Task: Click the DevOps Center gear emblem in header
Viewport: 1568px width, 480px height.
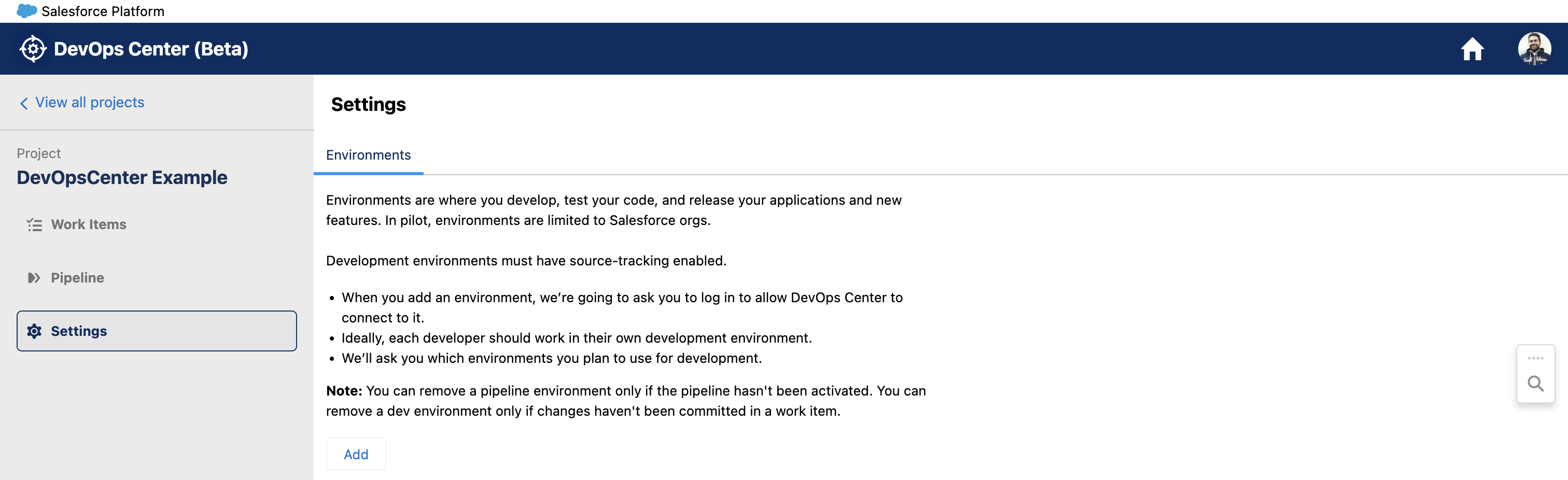Action: 33,48
